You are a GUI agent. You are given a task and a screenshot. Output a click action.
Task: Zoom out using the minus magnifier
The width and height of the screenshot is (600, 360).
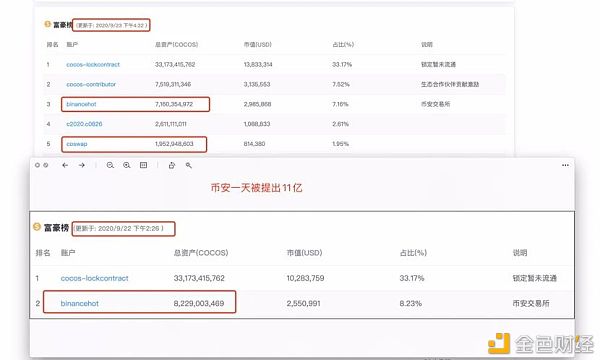pyautogui.click(x=110, y=165)
